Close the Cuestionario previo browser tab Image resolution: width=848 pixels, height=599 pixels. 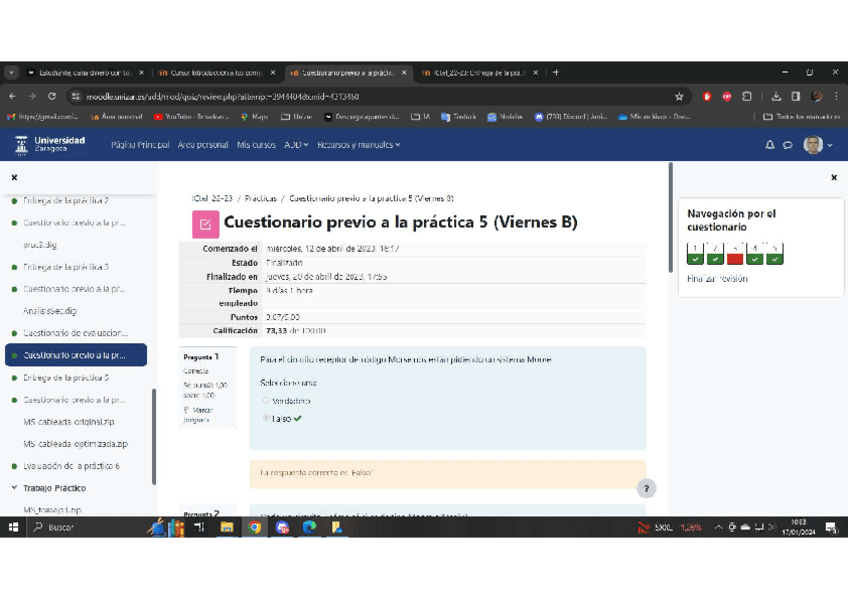pyautogui.click(x=404, y=72)
